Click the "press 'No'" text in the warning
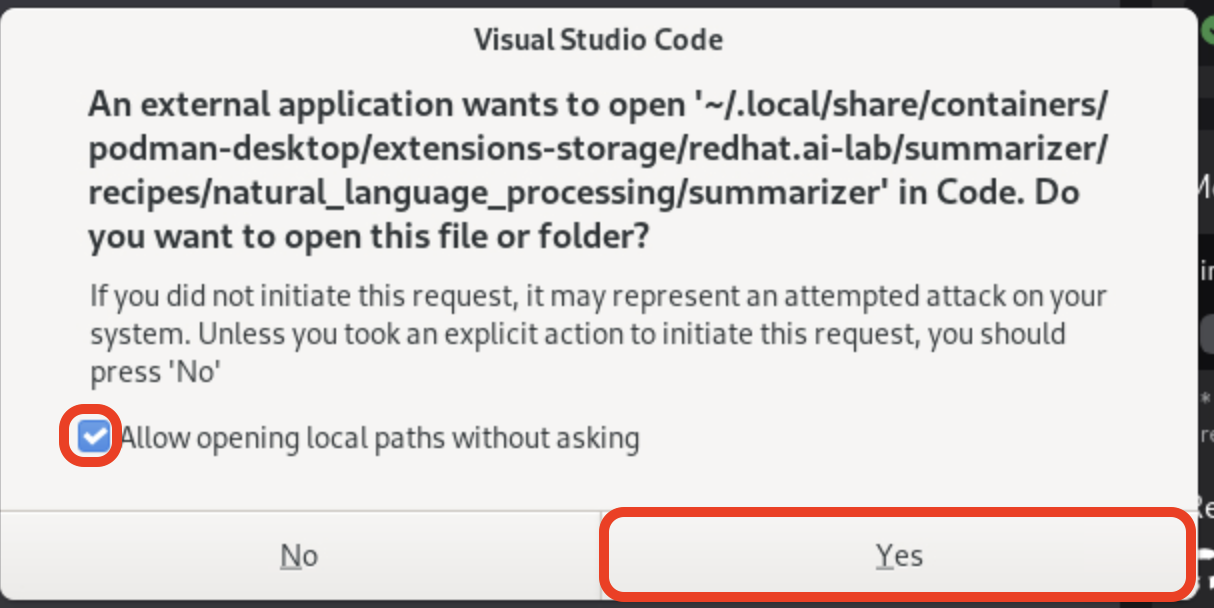Screen dimensions: 1214x608 [x=155, y=373]
